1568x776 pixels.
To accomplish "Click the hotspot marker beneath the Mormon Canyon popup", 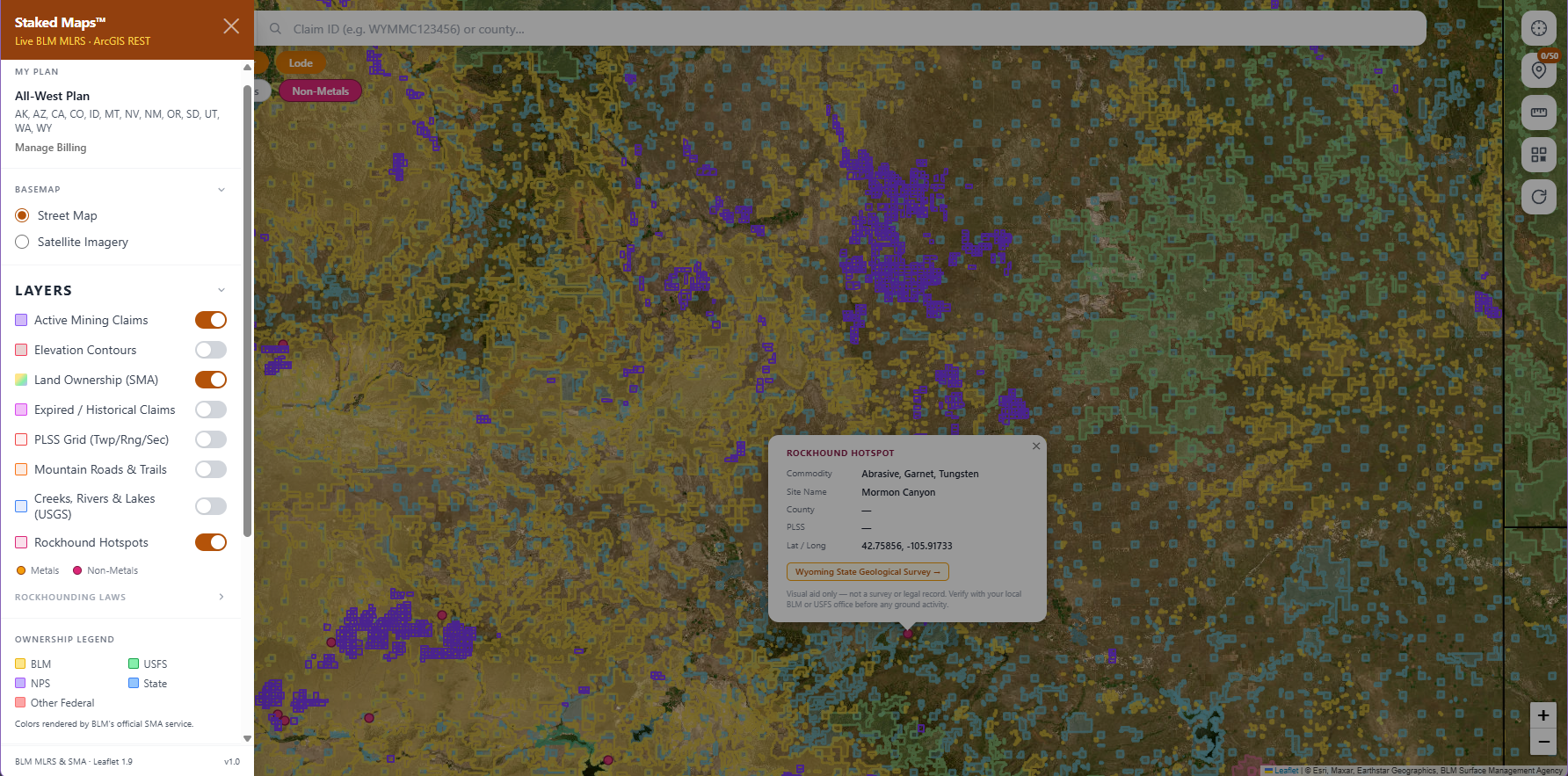I will pyautogui.click(x=908, y=633).
